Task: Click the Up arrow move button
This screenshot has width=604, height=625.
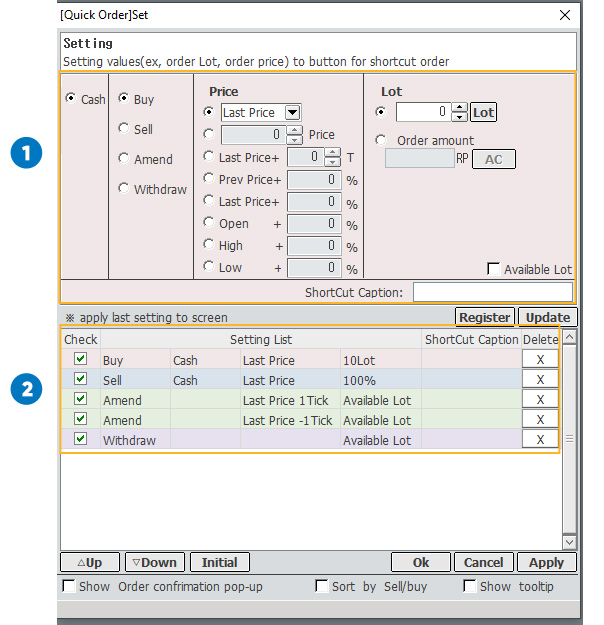Action: coord(89,562)
